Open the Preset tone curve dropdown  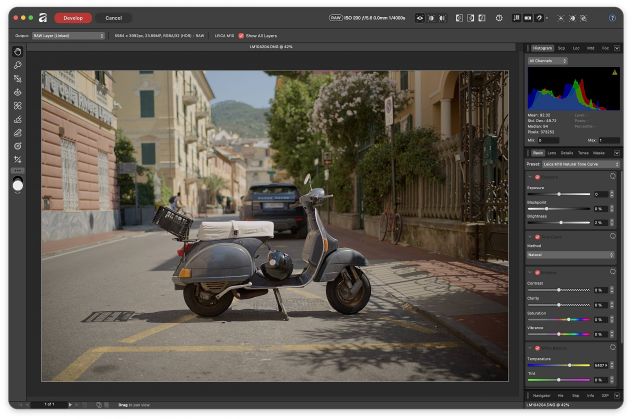point(580,164)
